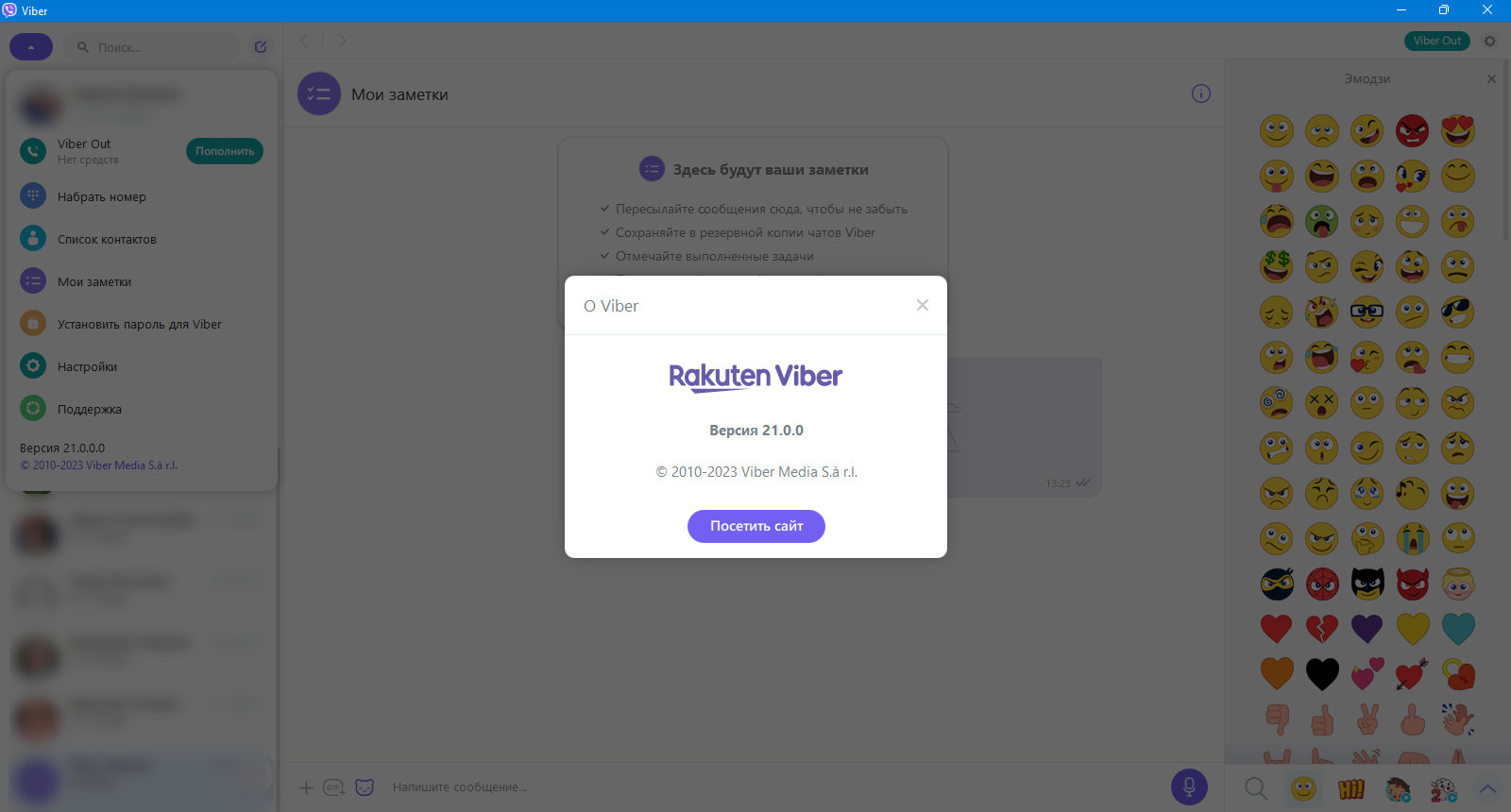Click the Visit site button in About dialog
Image resolution: width=1511 pixels, height=812 pixels.
pos(755,526)
